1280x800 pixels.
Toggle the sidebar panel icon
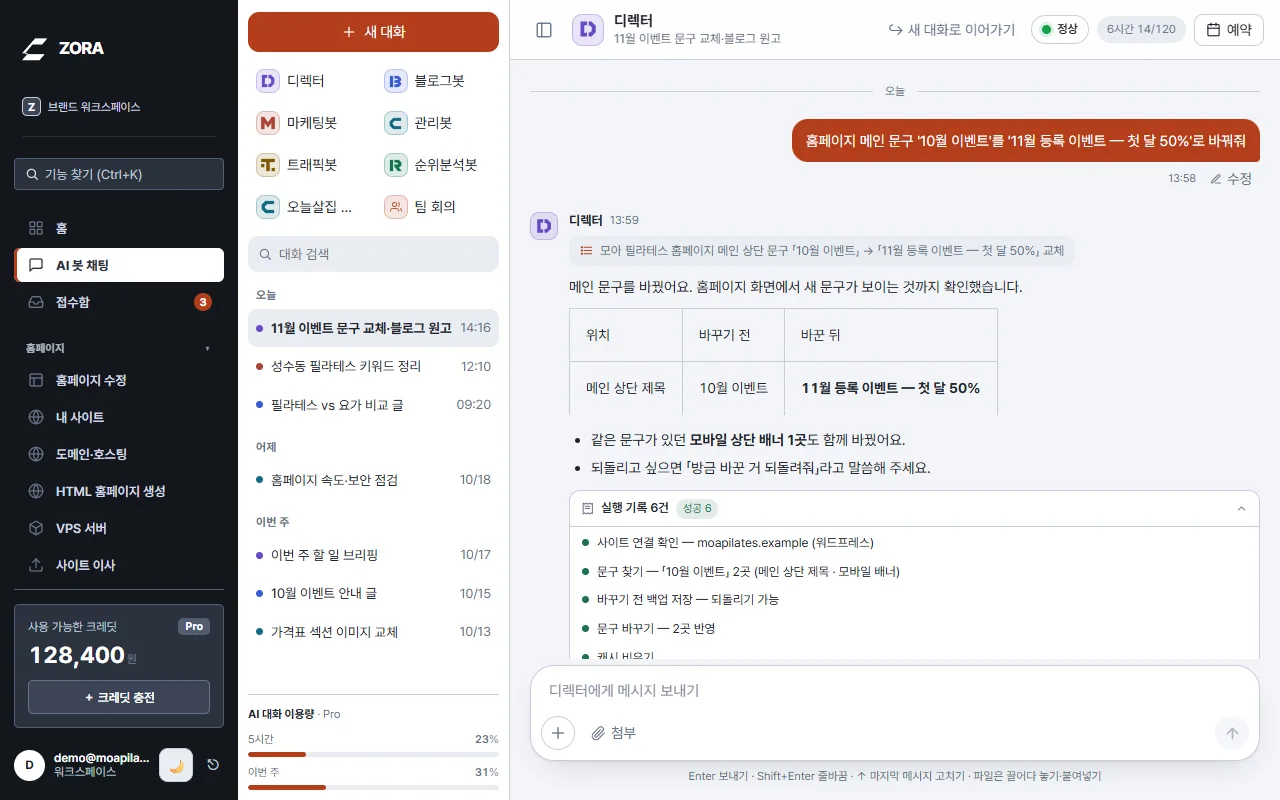[x=544, y=30]
